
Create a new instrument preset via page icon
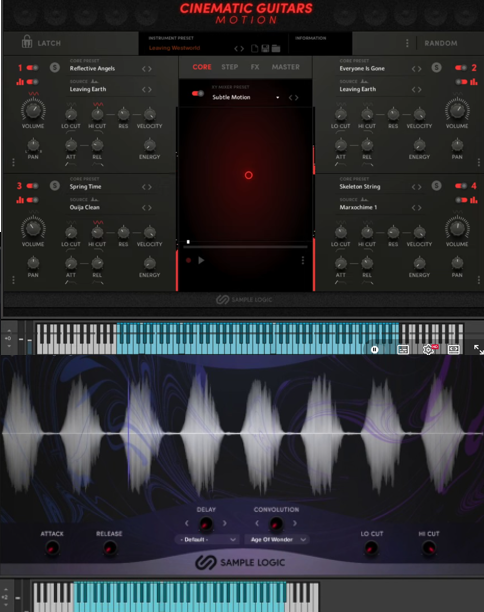(x=254, y=48)
